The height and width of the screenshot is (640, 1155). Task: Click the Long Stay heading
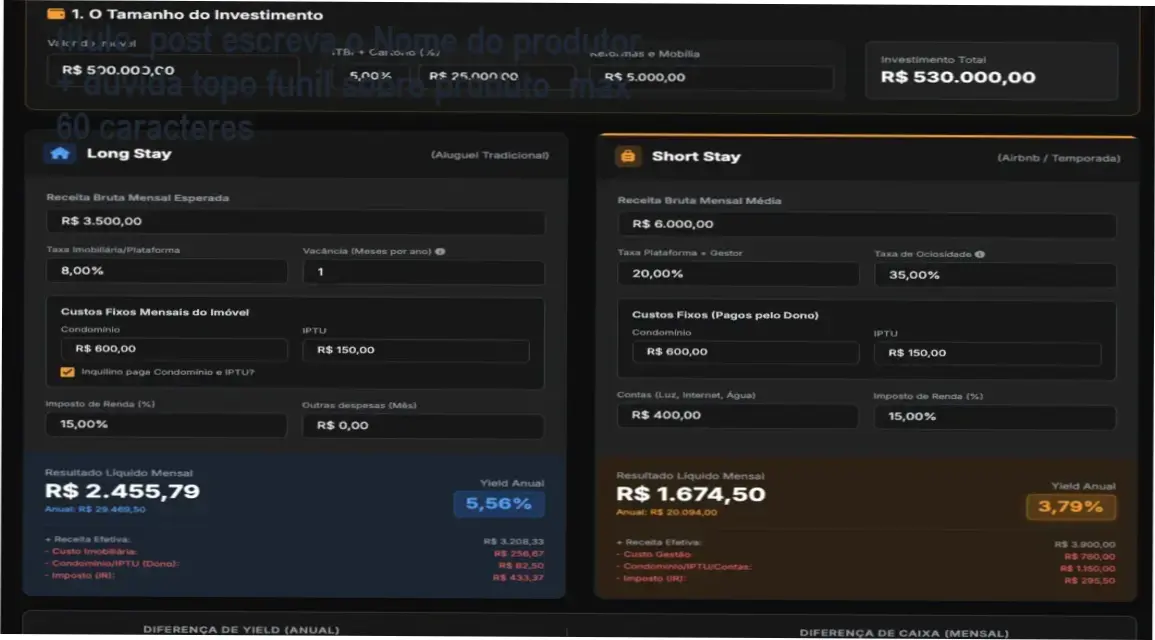[x=129, y=153]
